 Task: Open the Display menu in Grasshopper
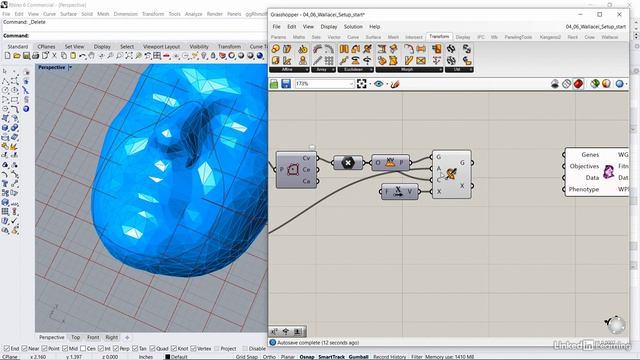pyautogui.click(x=329, y=27)
